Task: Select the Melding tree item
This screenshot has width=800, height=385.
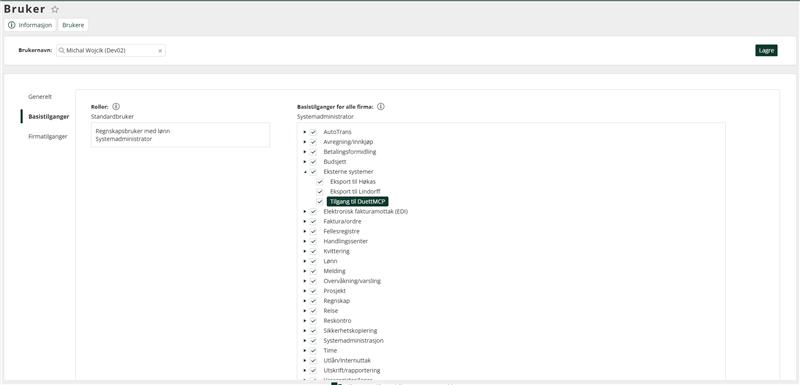Action: pyautogui.click(x=334, y=271)
